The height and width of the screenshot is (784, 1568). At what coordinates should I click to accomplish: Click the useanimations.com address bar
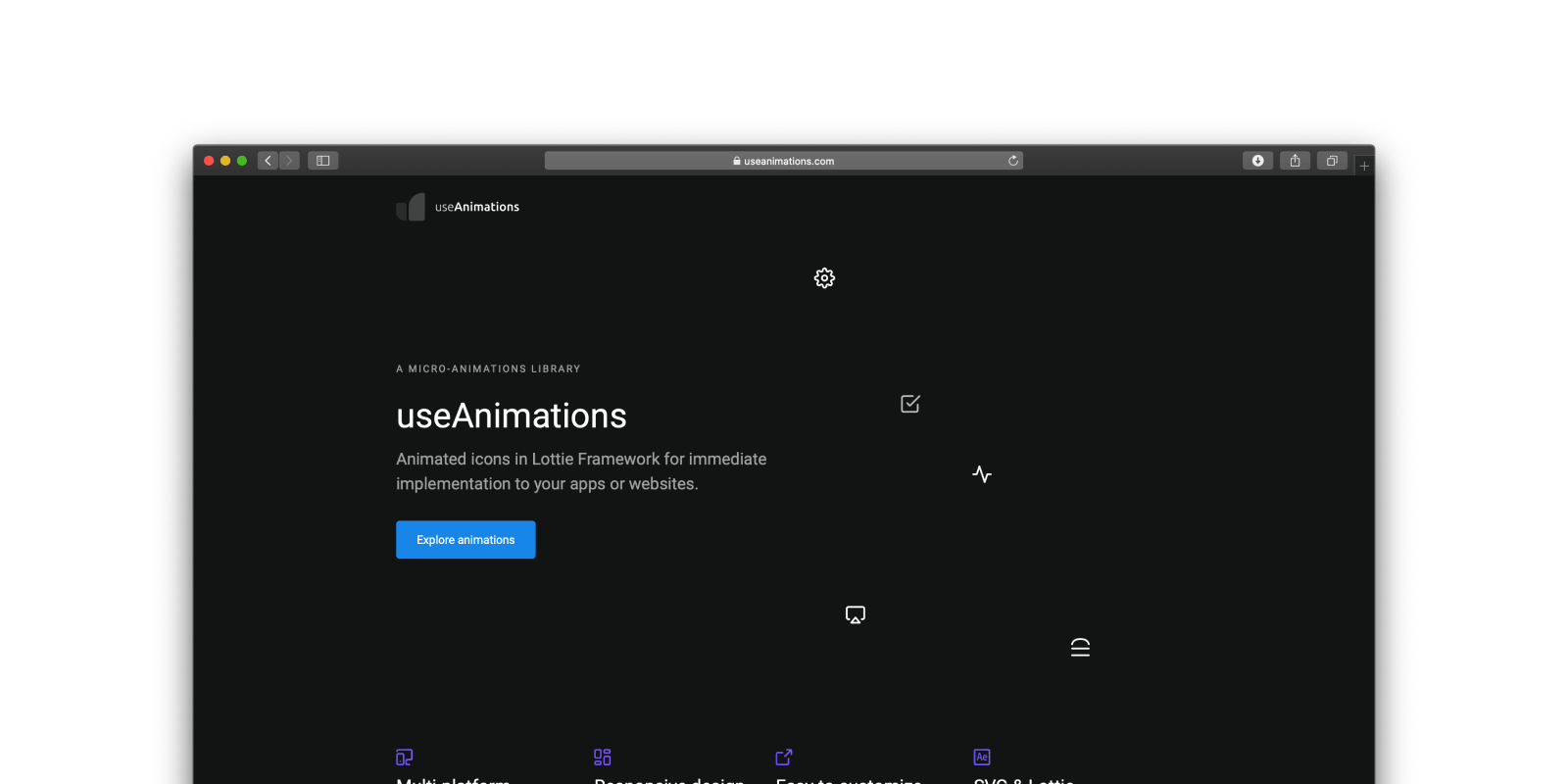click(783, 161)
